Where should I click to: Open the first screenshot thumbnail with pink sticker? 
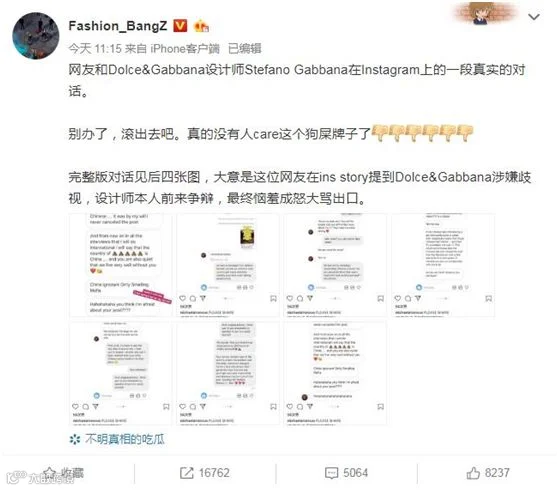[x=120, y=265]
